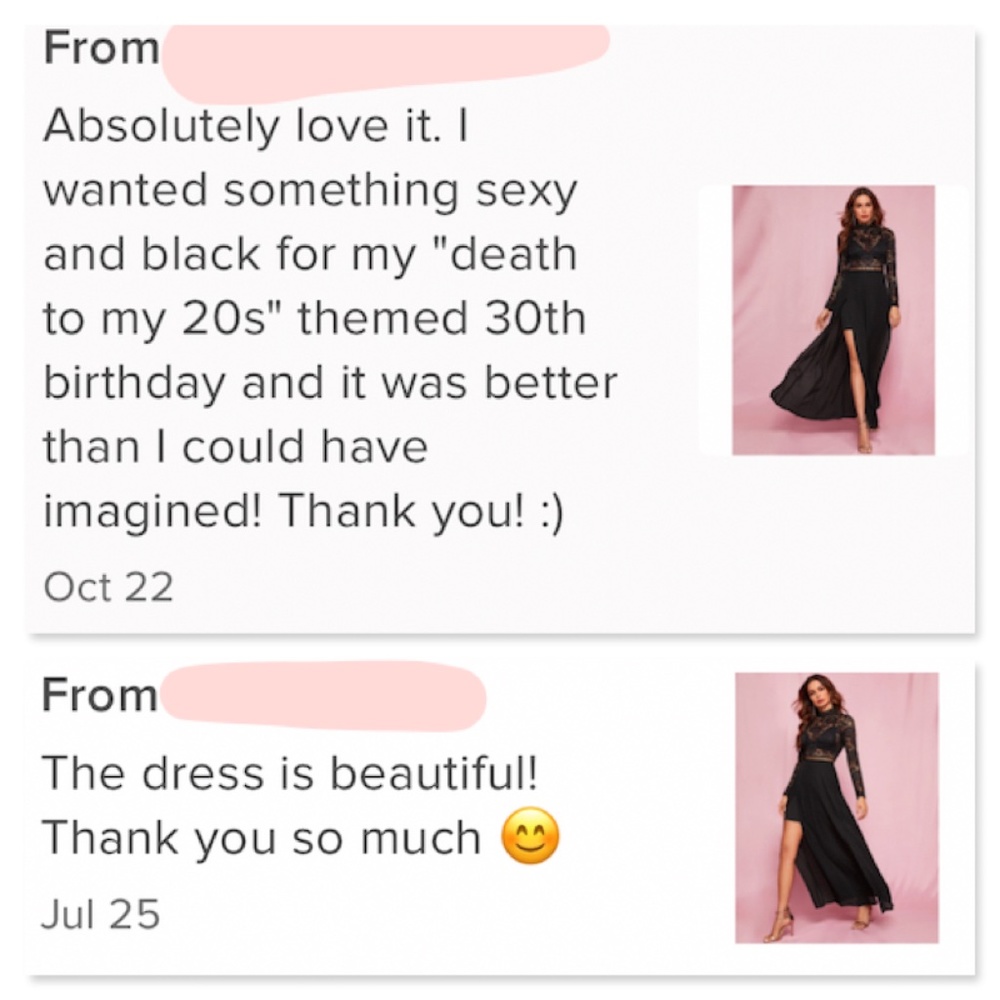Click the "Thank you so much" line
The height and width of the screenshot is (1000, 1000).
point(261,838)
